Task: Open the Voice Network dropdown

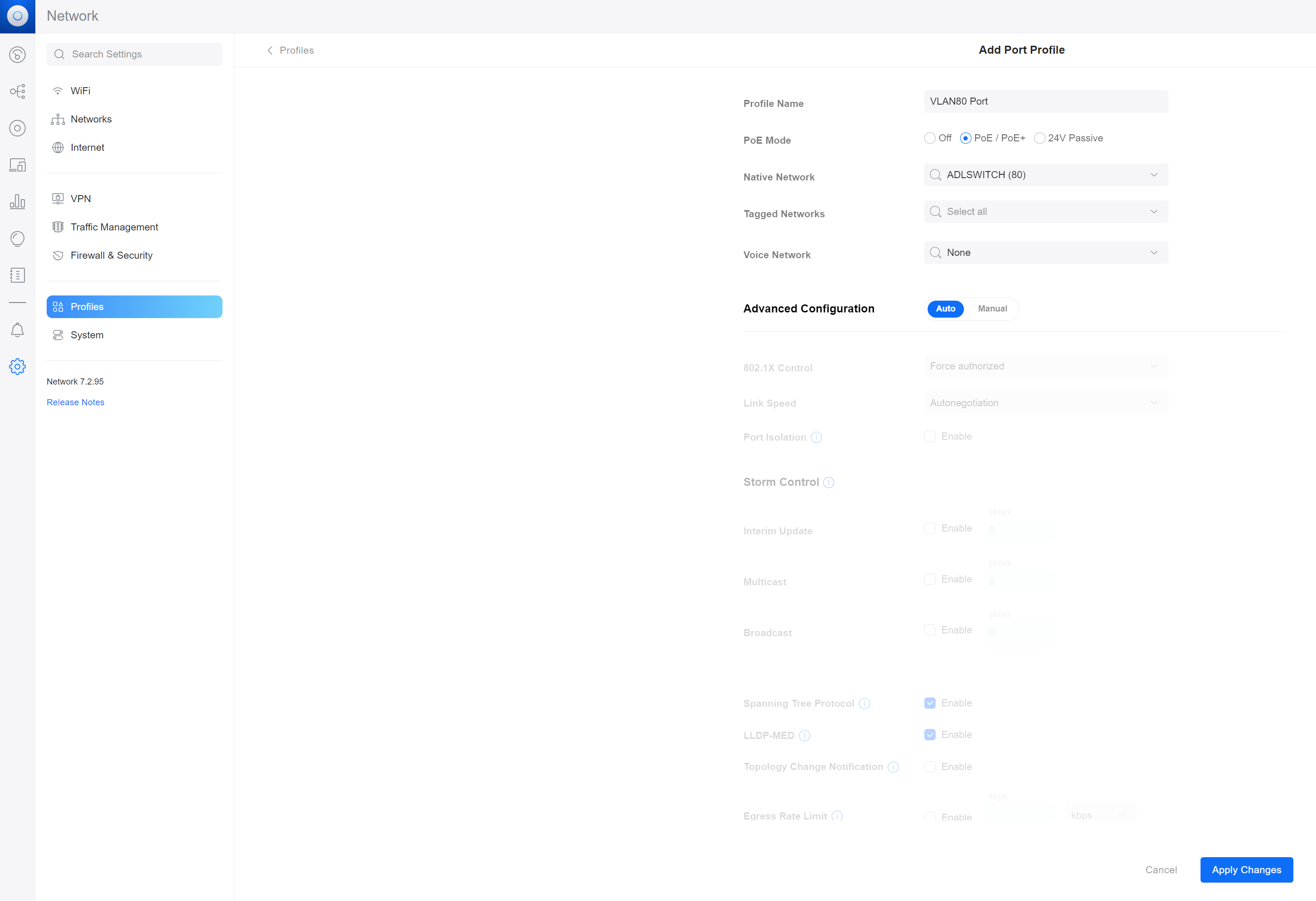Action: pyautogui.click(x=1045, y=253)
